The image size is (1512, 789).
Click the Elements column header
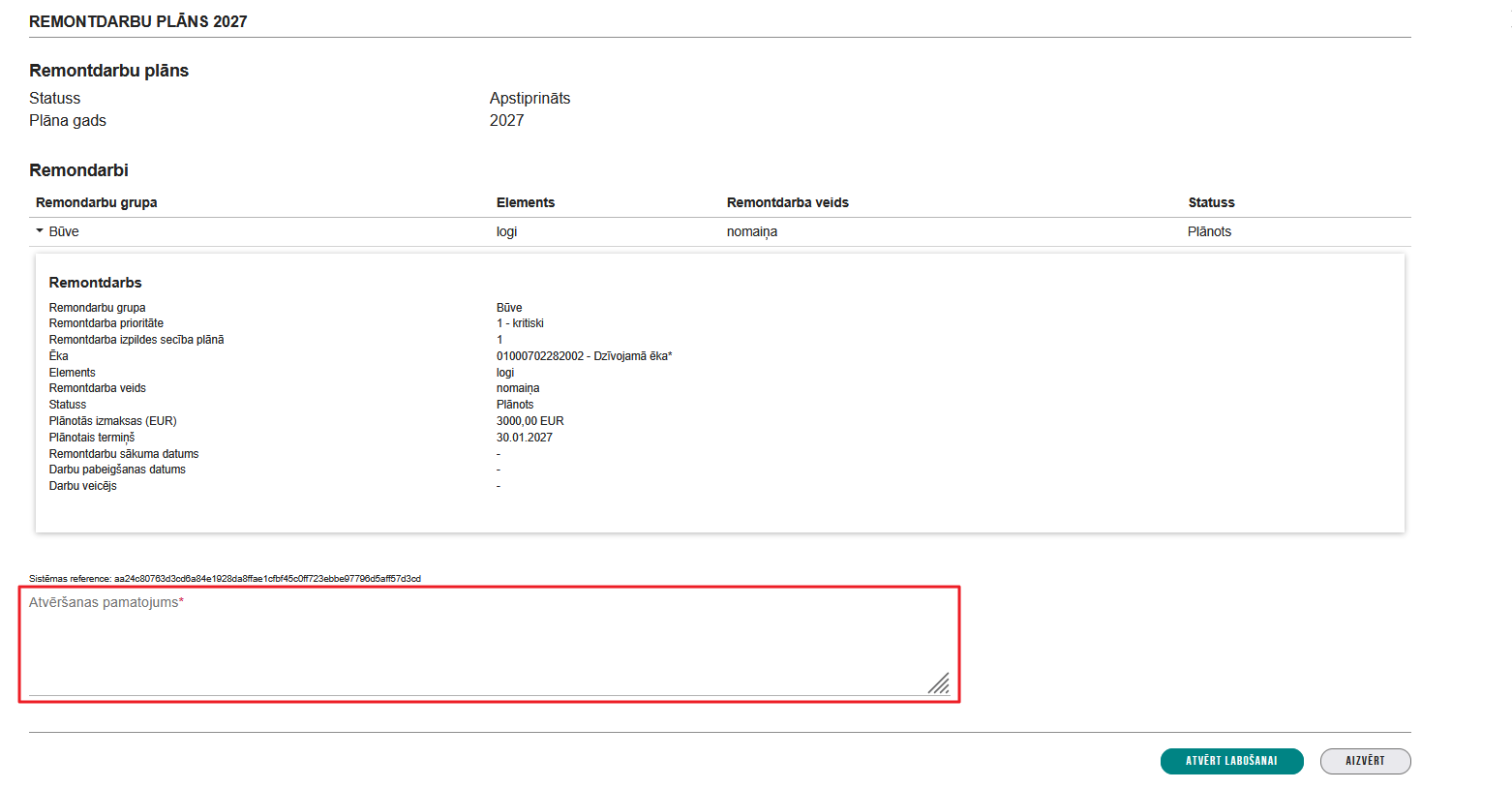526,202
